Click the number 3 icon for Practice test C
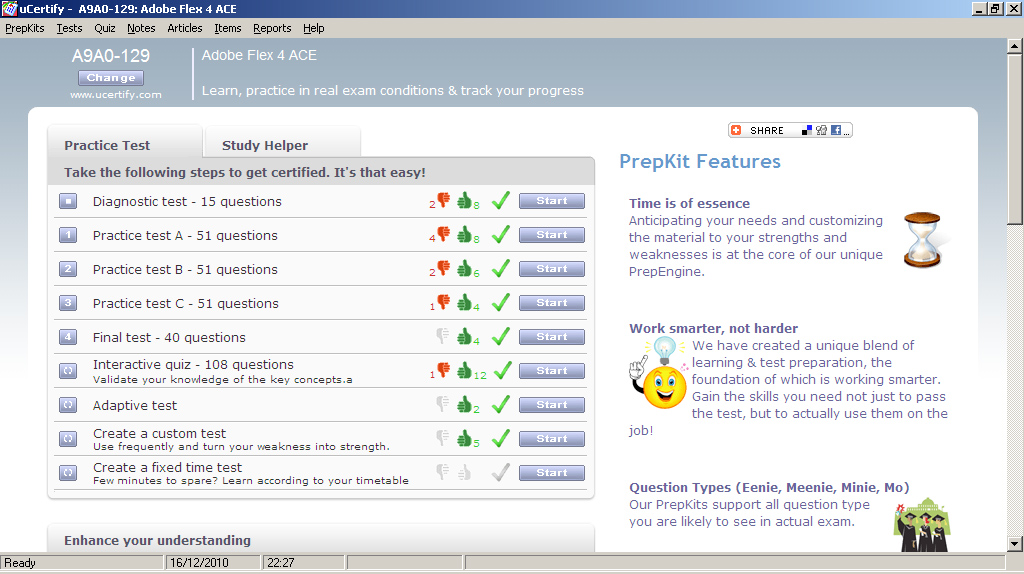This screenshot has height=574, width=1024. coord(68,303)
